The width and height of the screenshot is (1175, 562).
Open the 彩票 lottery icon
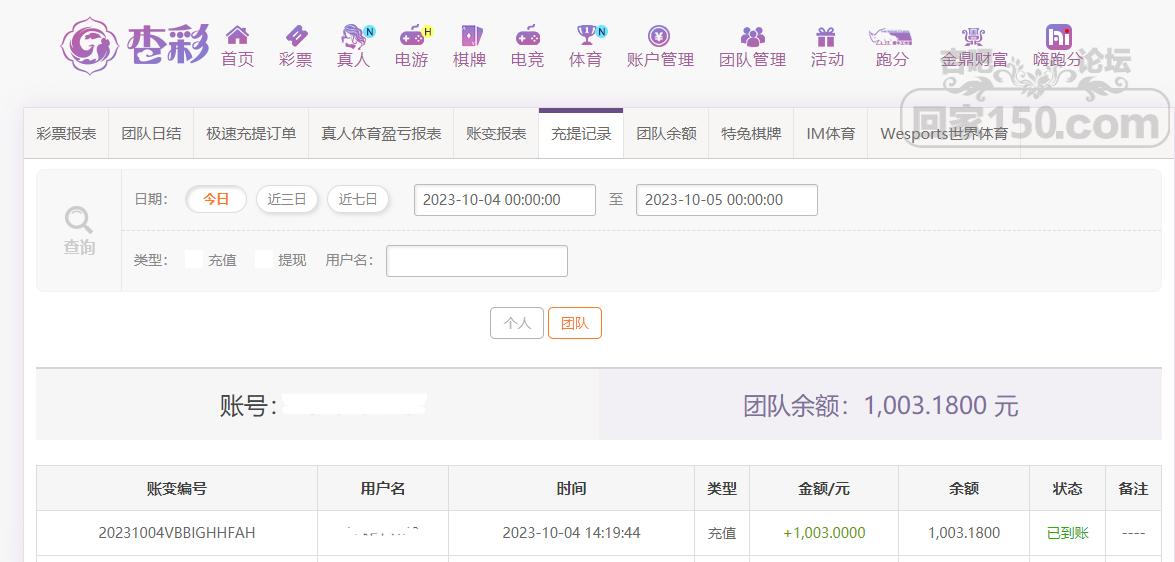tap(295, 37)
